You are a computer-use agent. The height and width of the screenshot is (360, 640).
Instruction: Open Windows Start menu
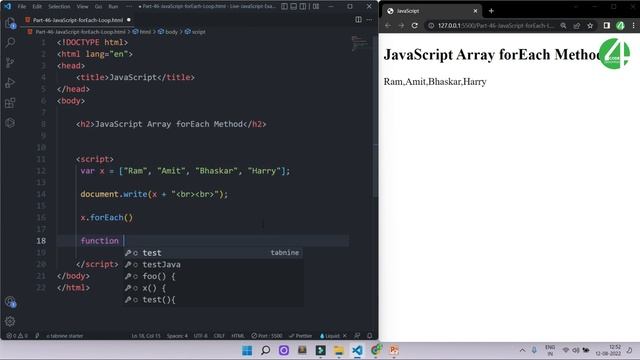[x=247, y=350]
